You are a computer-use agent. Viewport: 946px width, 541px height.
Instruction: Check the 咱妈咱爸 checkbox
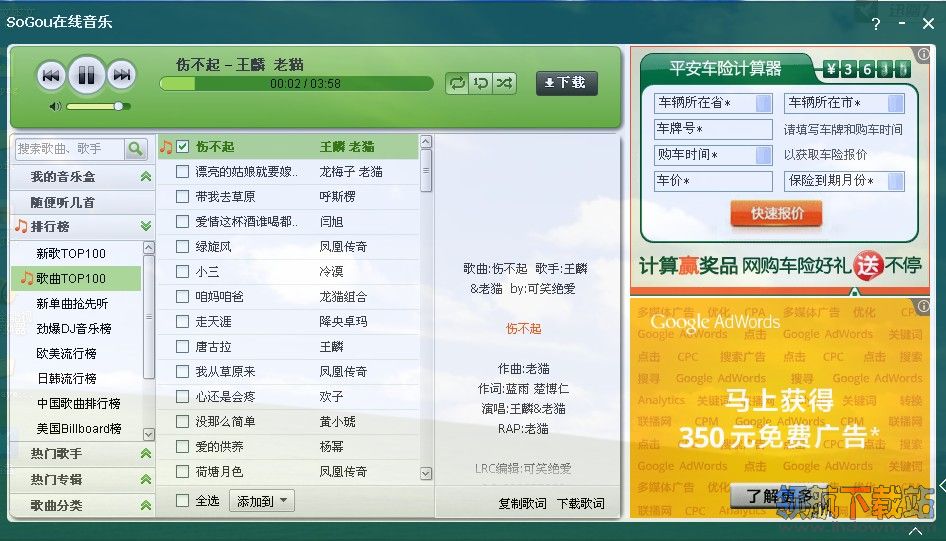click(182, 296)
